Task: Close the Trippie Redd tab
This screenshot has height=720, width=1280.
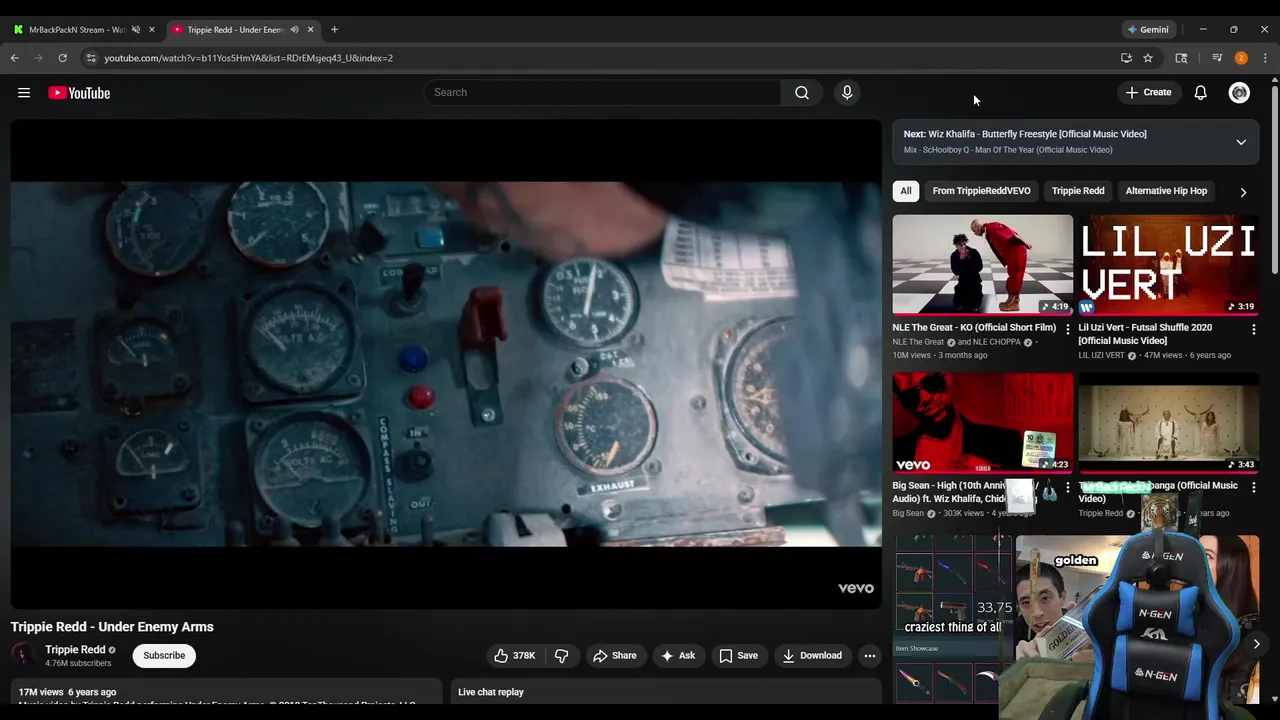Action: click(310, 30)
